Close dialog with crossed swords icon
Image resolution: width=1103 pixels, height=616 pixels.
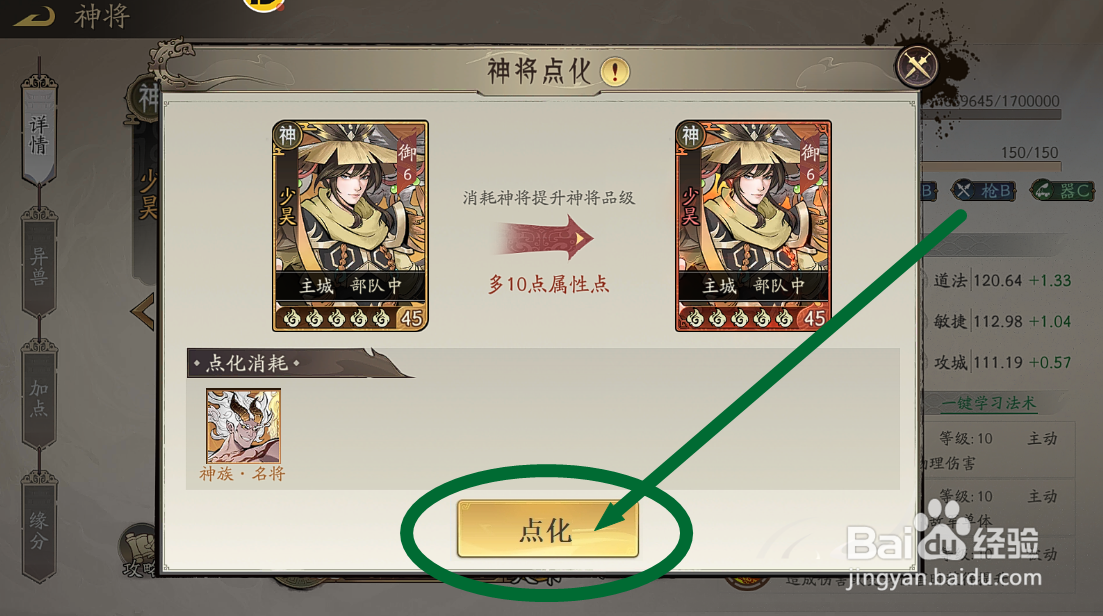pyautogui.click(x=917, y=67)
